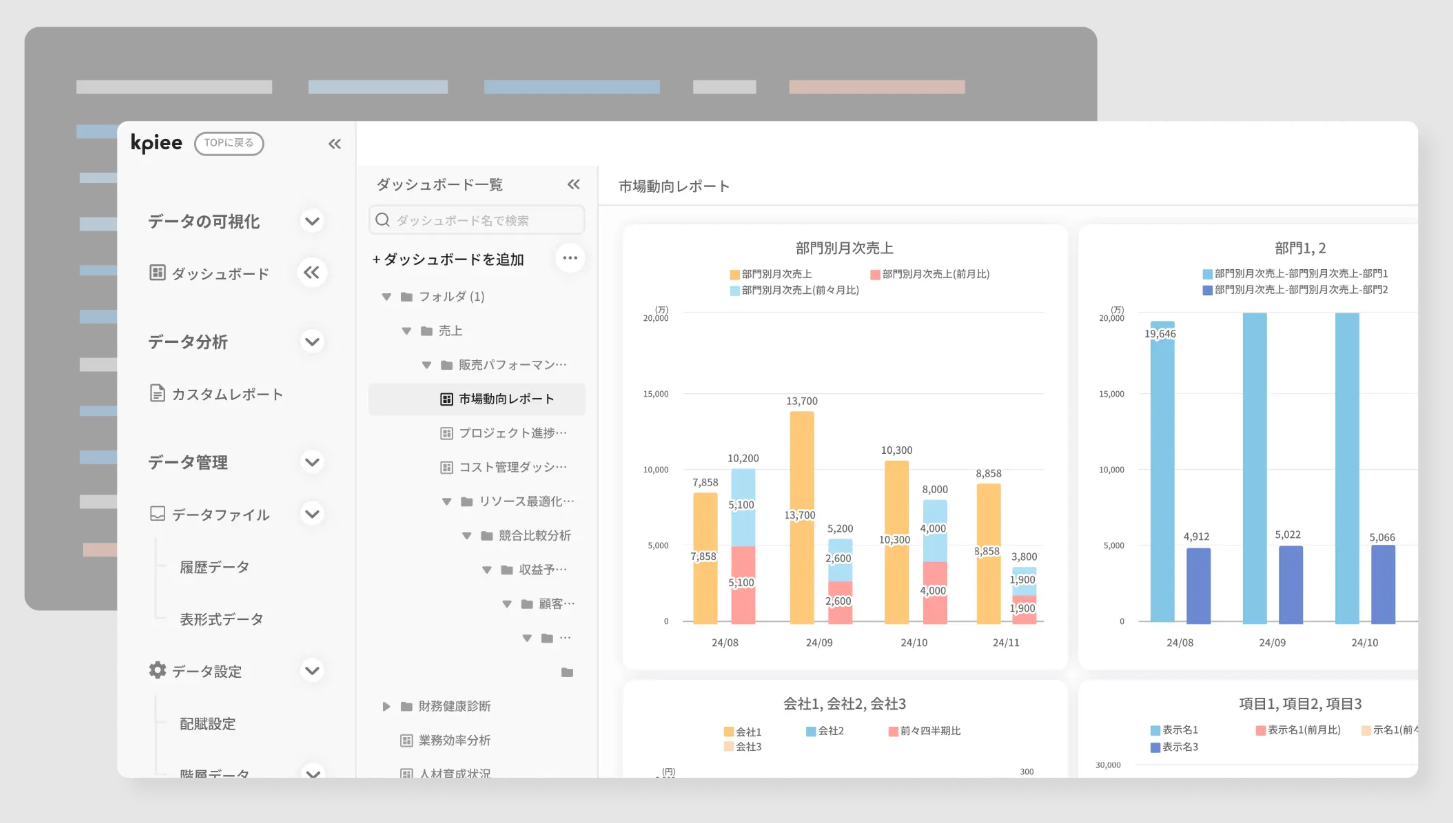Collapse the データの可視化 section
The image size is (1453, 823).
(x=312, y=221)
